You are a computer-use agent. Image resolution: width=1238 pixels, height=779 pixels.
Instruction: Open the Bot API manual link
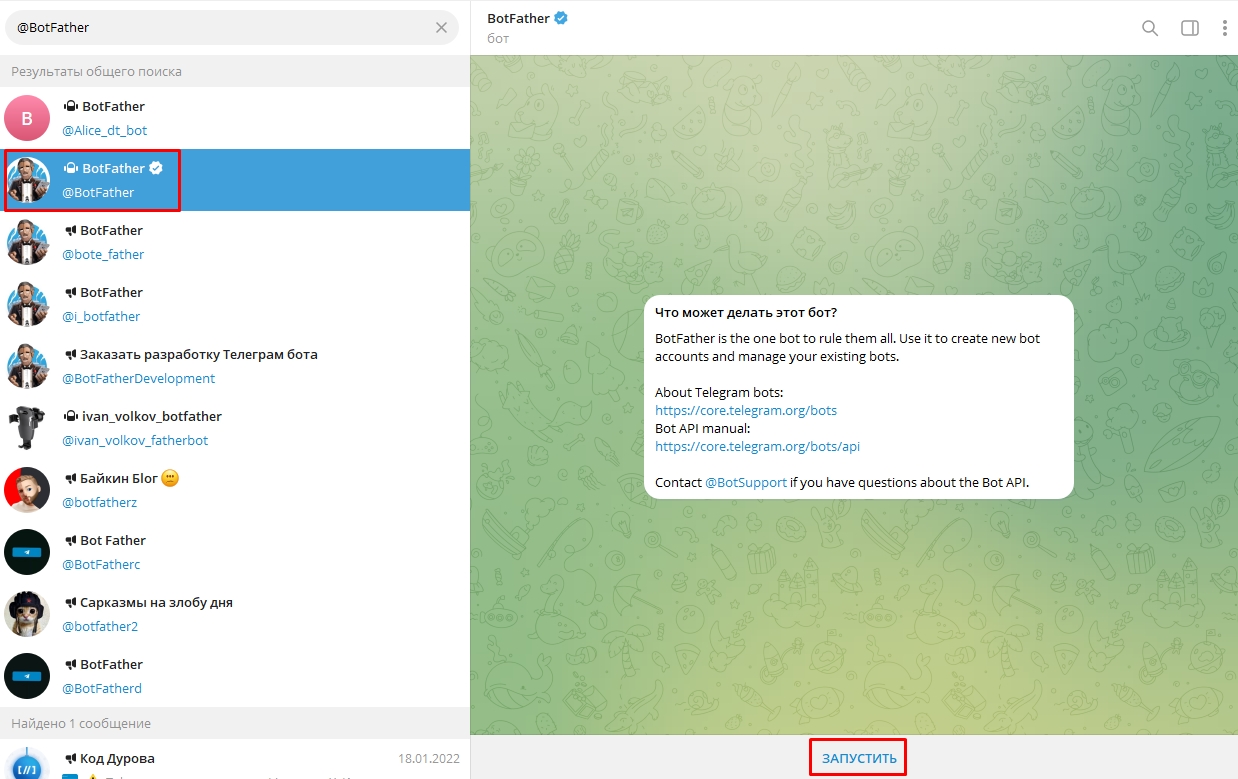pos(757,446)
